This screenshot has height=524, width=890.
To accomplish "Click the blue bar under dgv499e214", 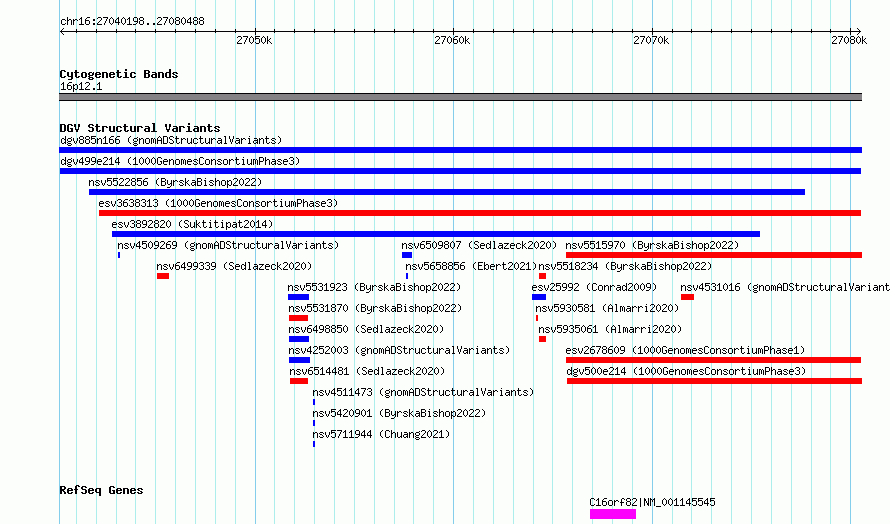I will coord(460,171).
